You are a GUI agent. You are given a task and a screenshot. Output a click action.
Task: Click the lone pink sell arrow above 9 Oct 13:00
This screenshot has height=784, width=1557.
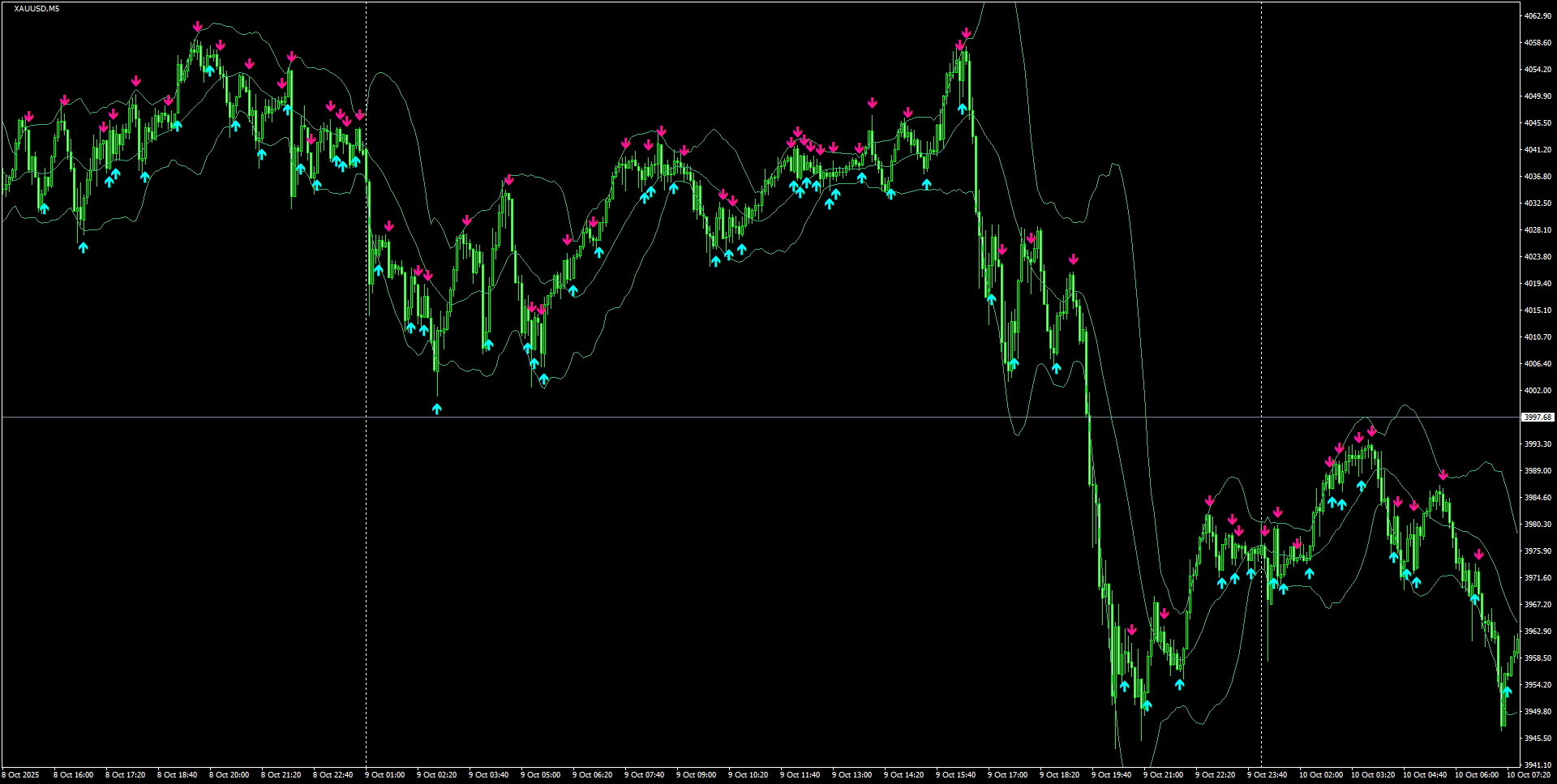pos(873,103)
